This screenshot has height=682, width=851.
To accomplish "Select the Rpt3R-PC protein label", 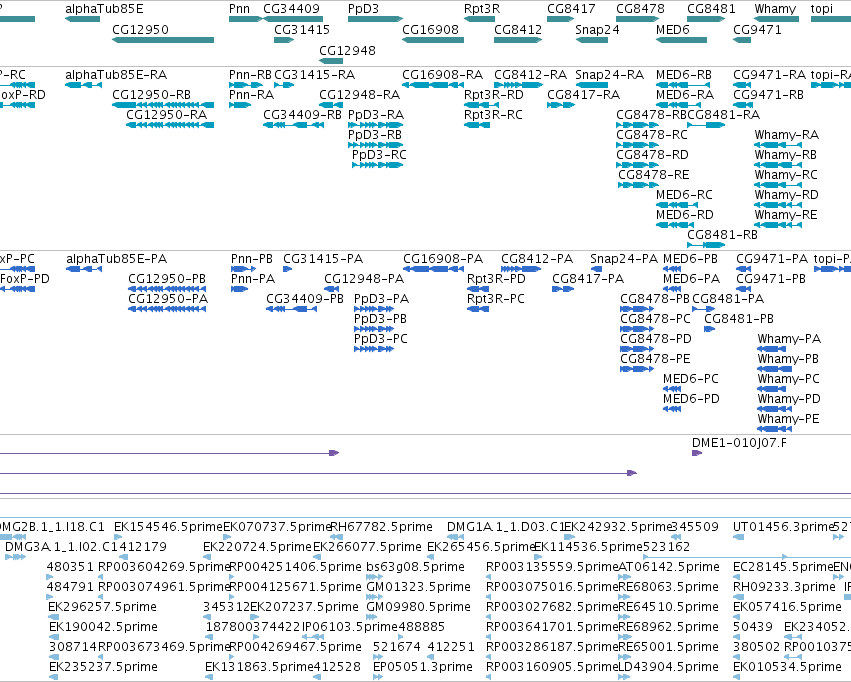I will tap(496, 299).
